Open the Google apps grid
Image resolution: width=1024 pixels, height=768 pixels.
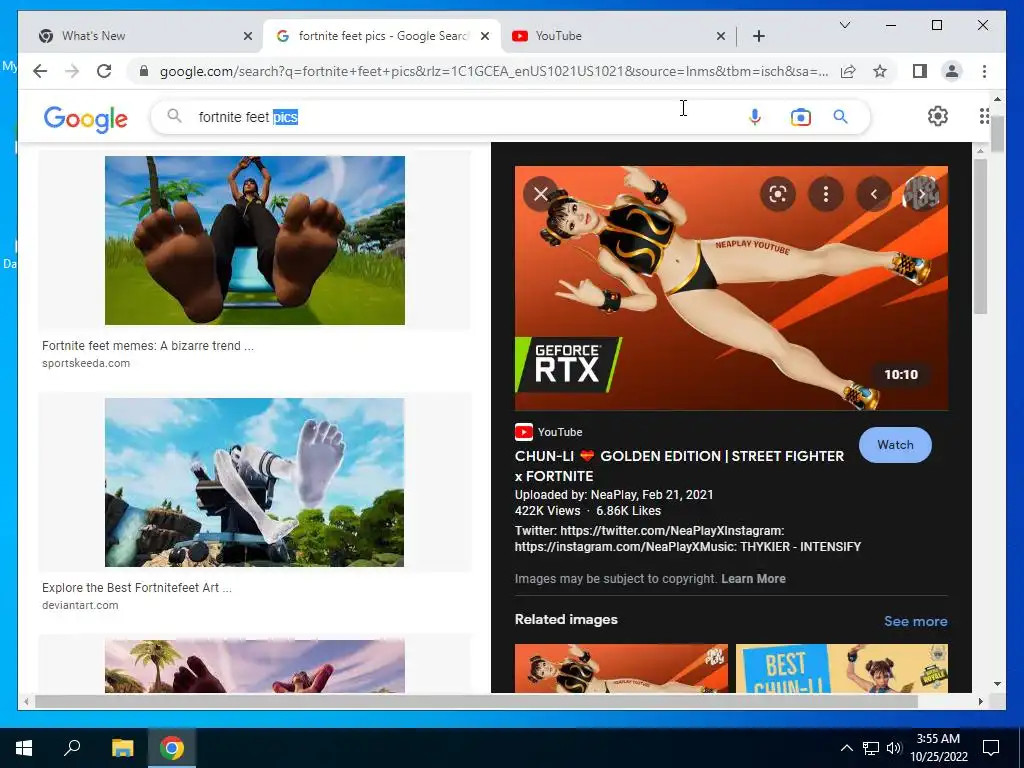click(x=984, y=116)
